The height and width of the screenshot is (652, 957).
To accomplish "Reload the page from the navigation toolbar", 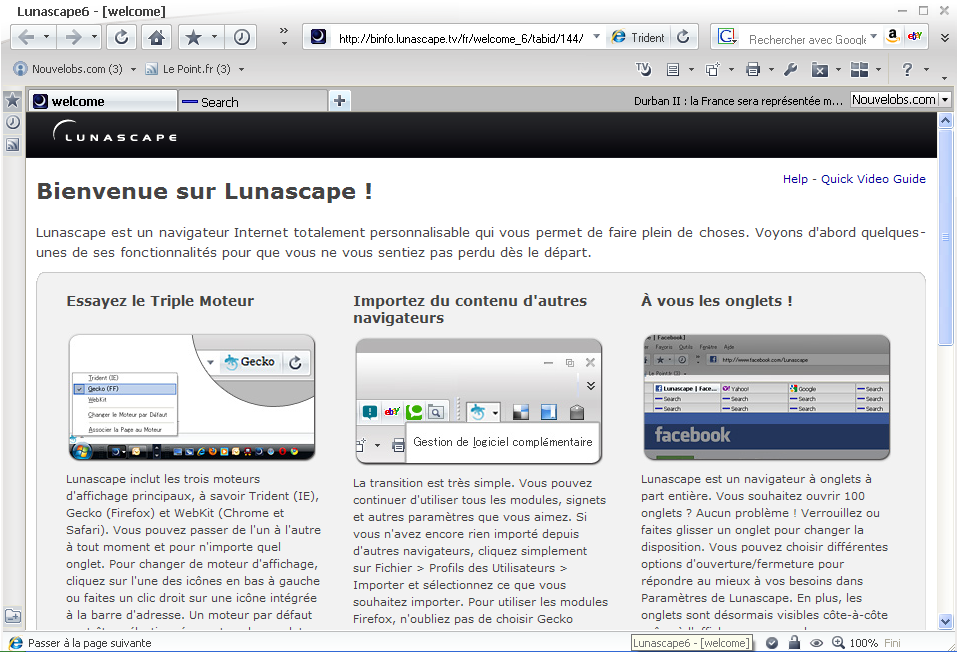I will (121, 38).
